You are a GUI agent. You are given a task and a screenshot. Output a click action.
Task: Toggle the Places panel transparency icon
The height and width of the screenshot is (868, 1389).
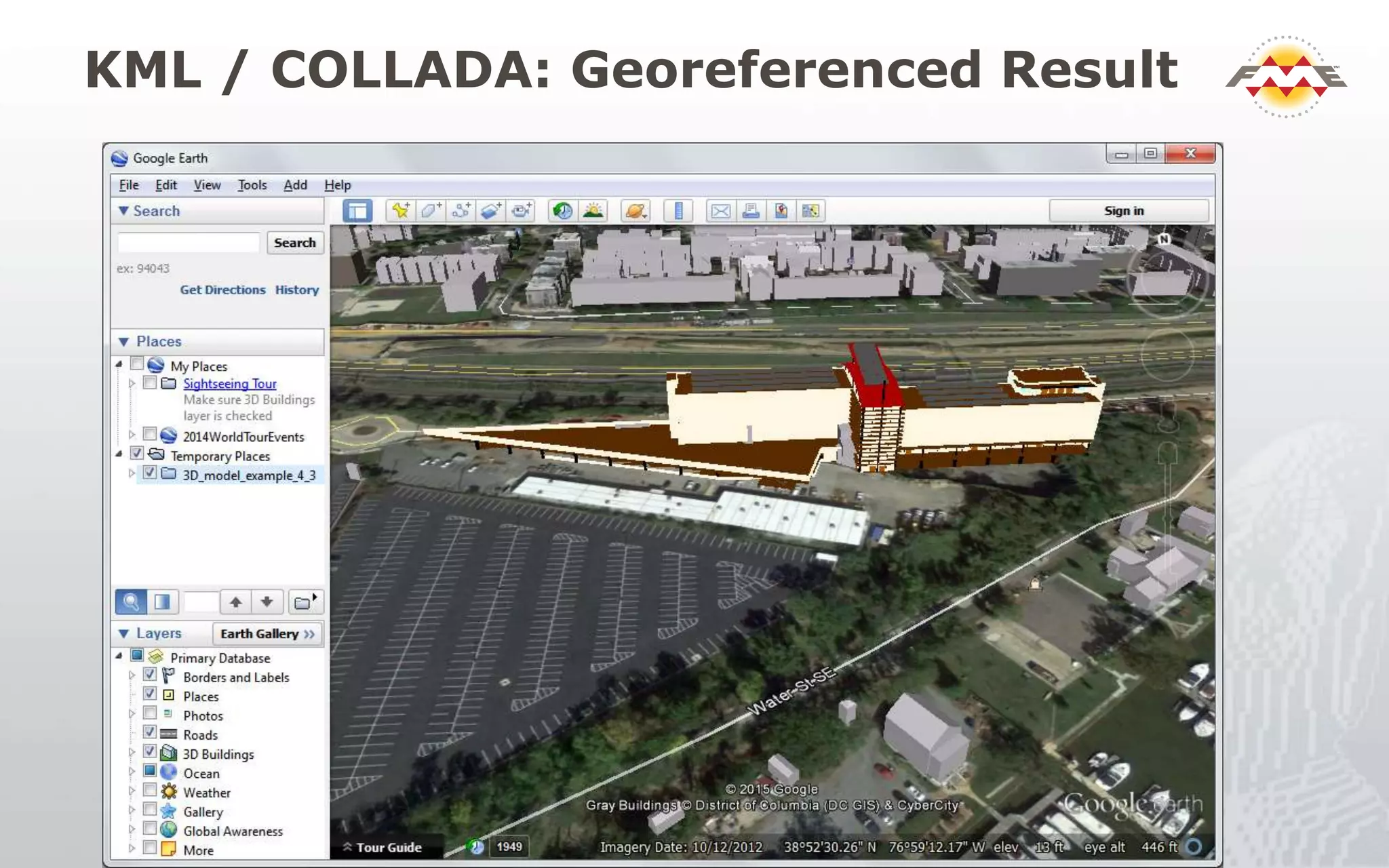[162, 601]
